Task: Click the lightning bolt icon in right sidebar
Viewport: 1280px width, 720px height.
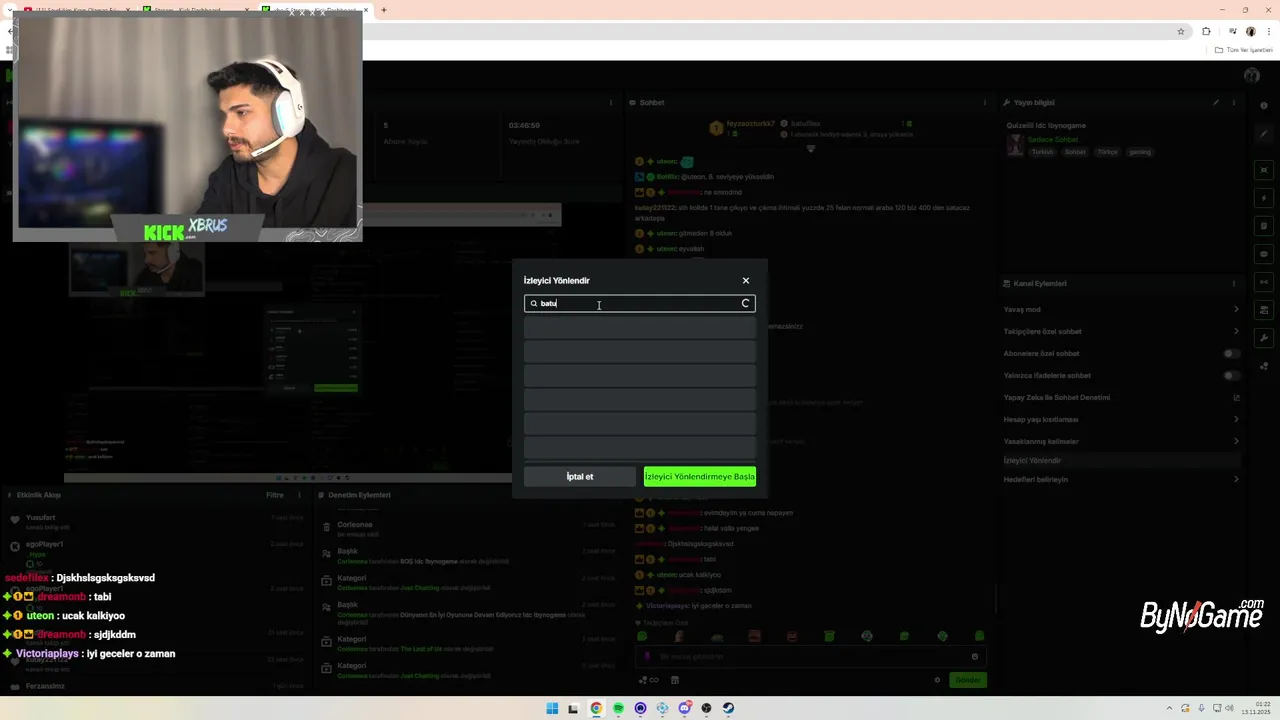Action: point(1265,198)
